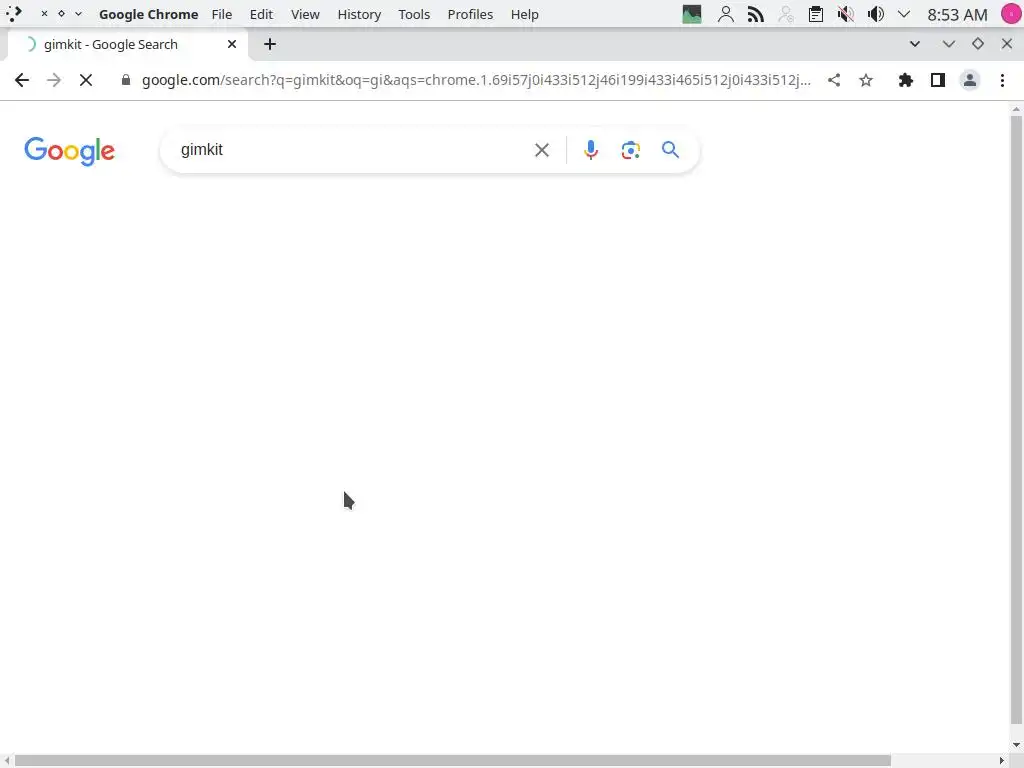Submit search with the magnifier icon
This screenshot has height=768, width=1024.
point(670,150)
